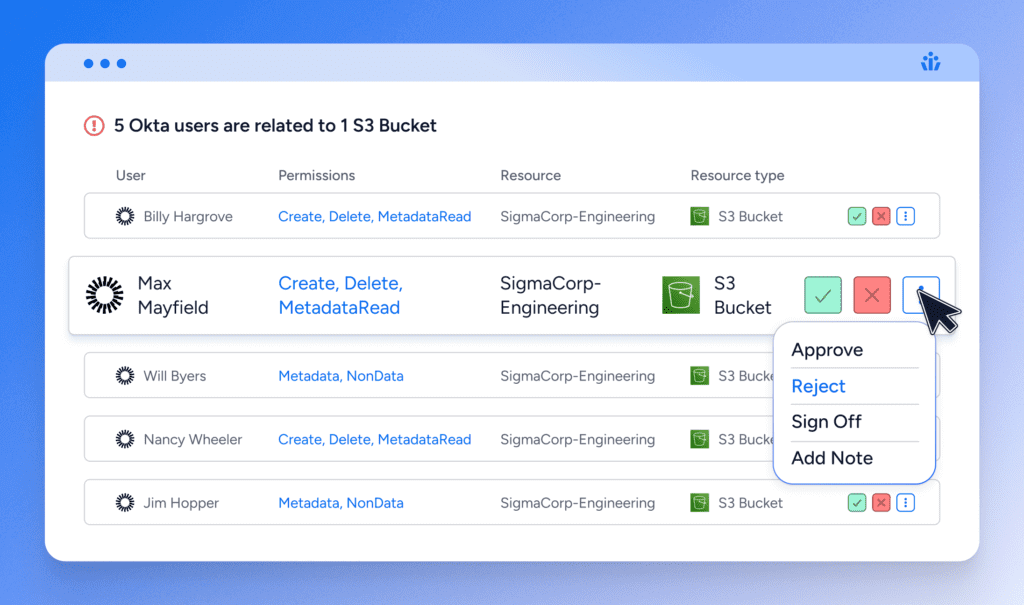The image size is (1024, 605).
Task: Select Add Note in the open menu
Action: pyautogui.click(x=832, y=458)
